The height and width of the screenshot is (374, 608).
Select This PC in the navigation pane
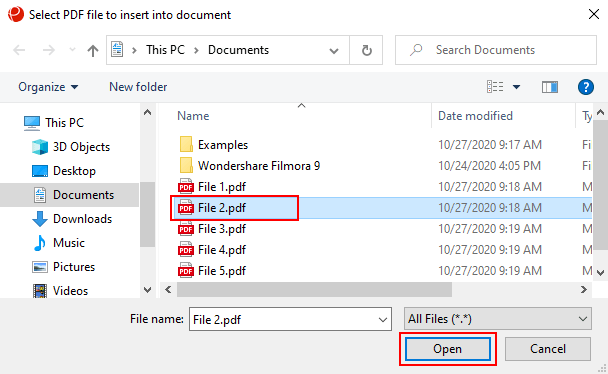pos(64,123)
